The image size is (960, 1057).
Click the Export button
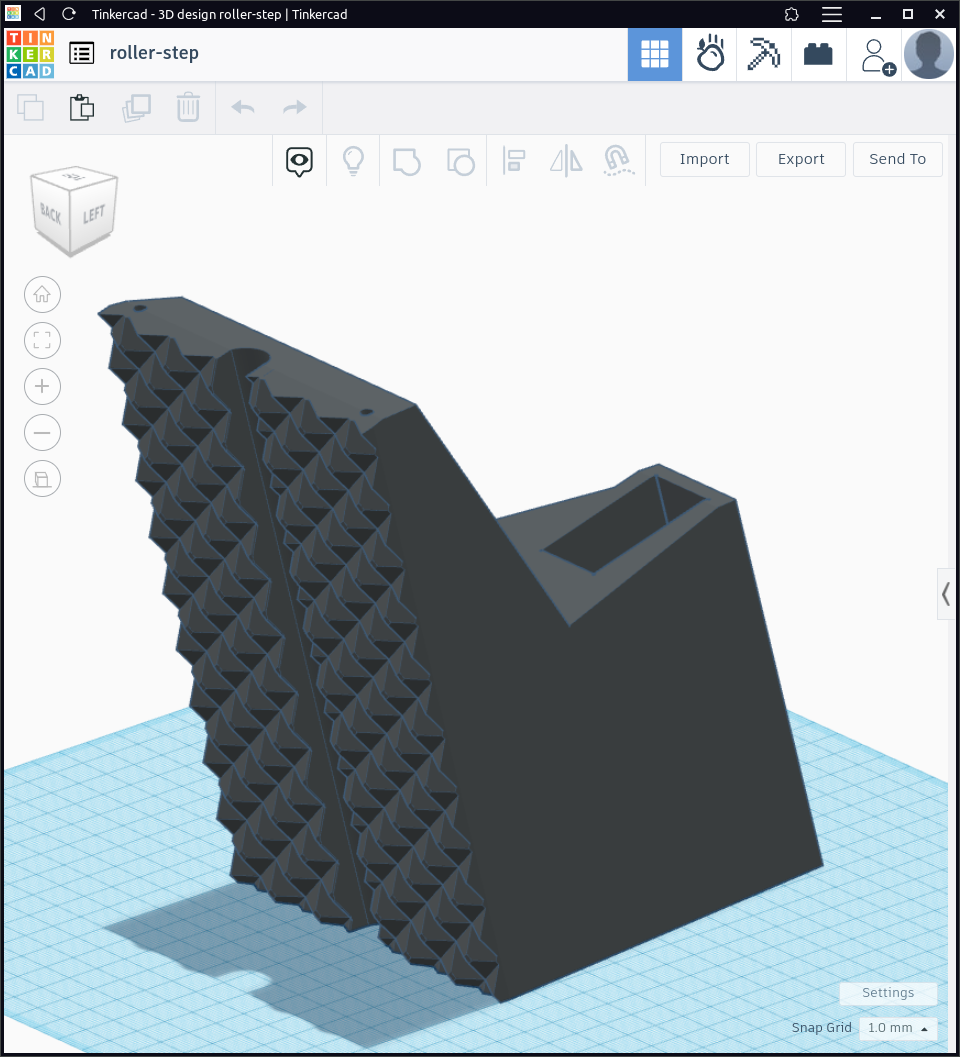point(801,159)
